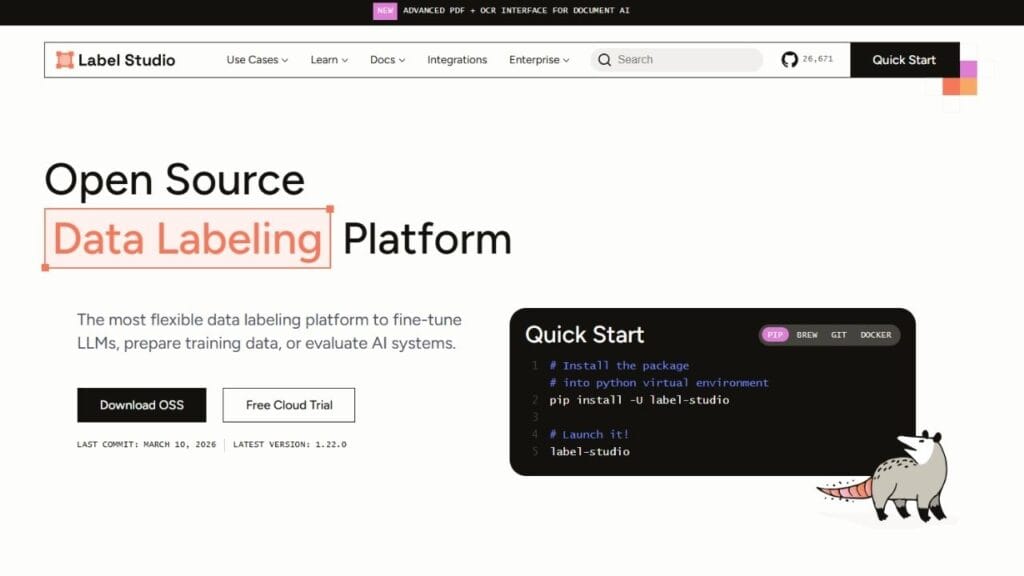The width and height of the screenshot is (1024, 576).
Task: Click the Download OSS button
Action: pos(141,404)
